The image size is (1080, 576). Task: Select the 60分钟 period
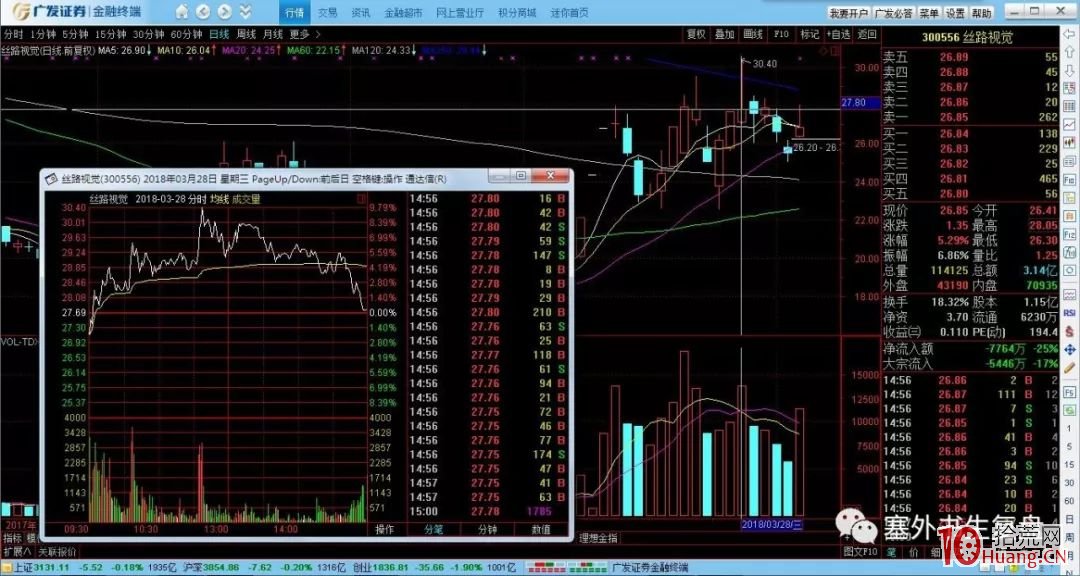(x=186, y=34)
